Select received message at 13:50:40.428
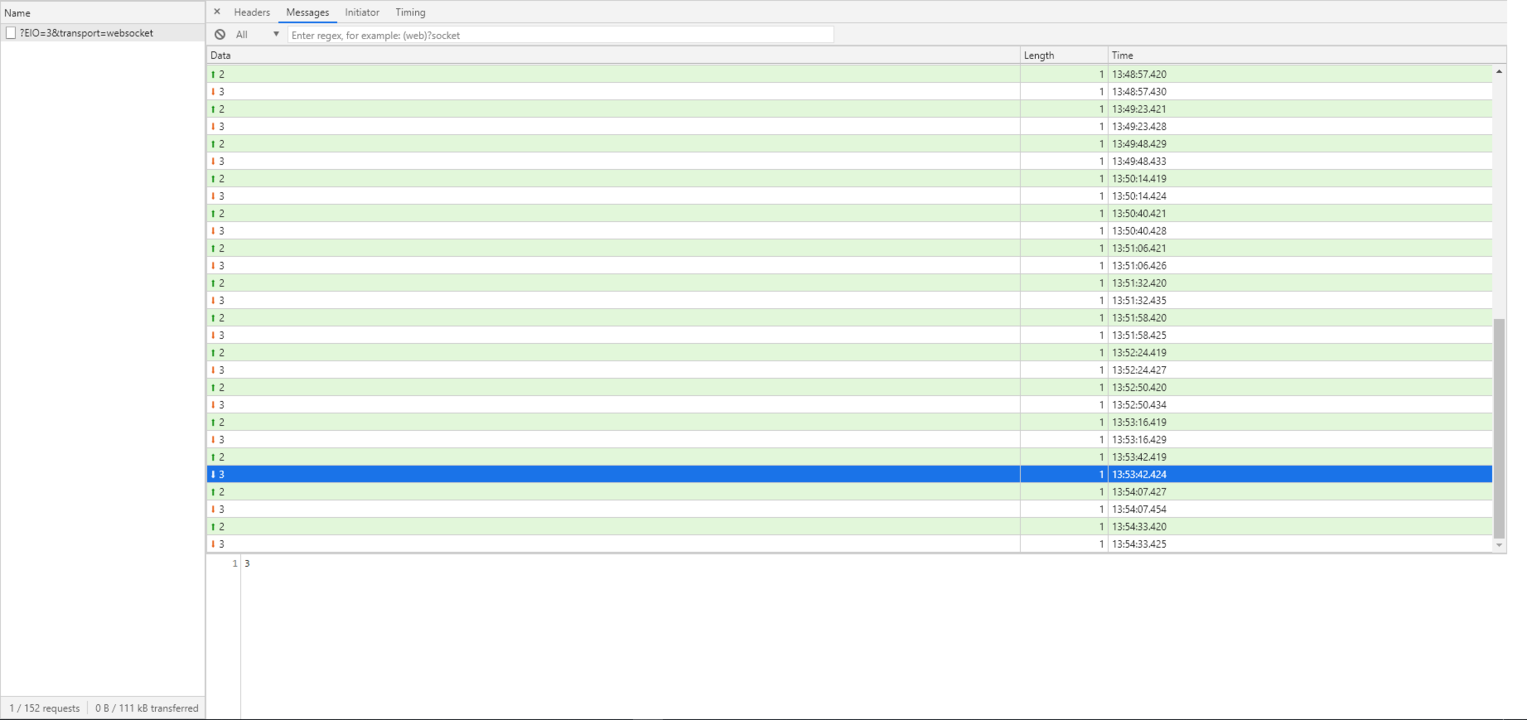The height and width of the screenshot is (720, 1527). tap(849, 231)
